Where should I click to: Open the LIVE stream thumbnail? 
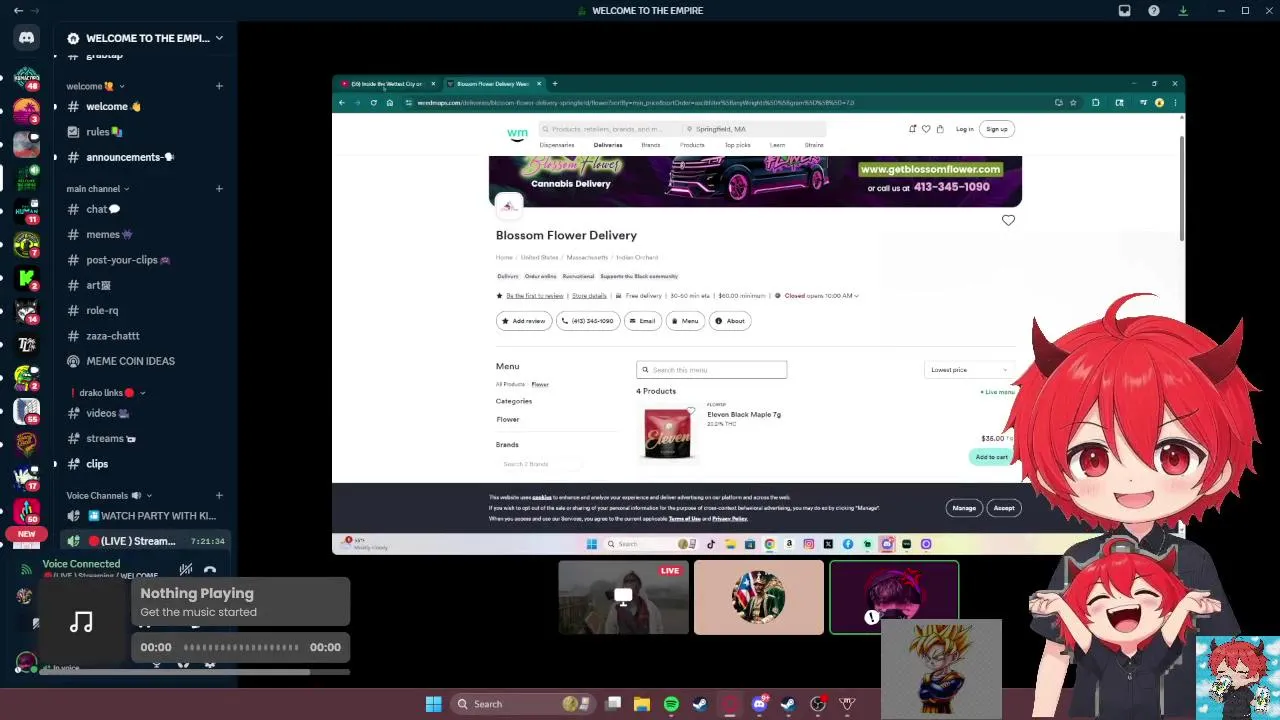coord(623,598)
